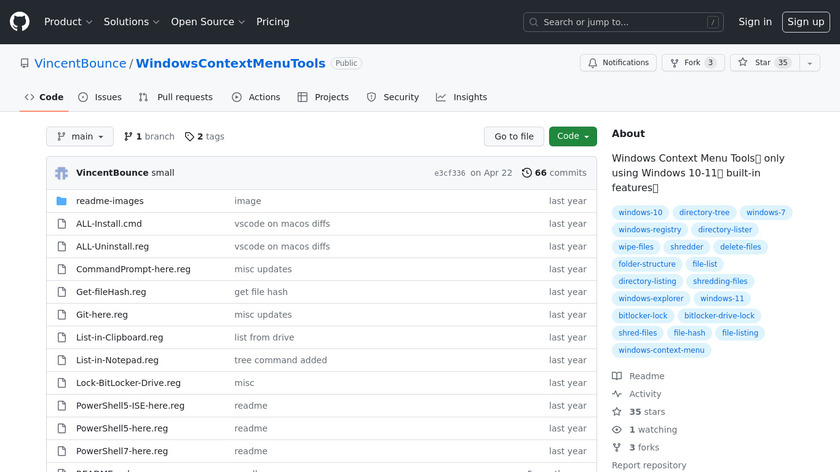Open folder icon of readme-images
The width and height of the screenshot is (840, 472).
pyautogui.click(x=62, y=201)
